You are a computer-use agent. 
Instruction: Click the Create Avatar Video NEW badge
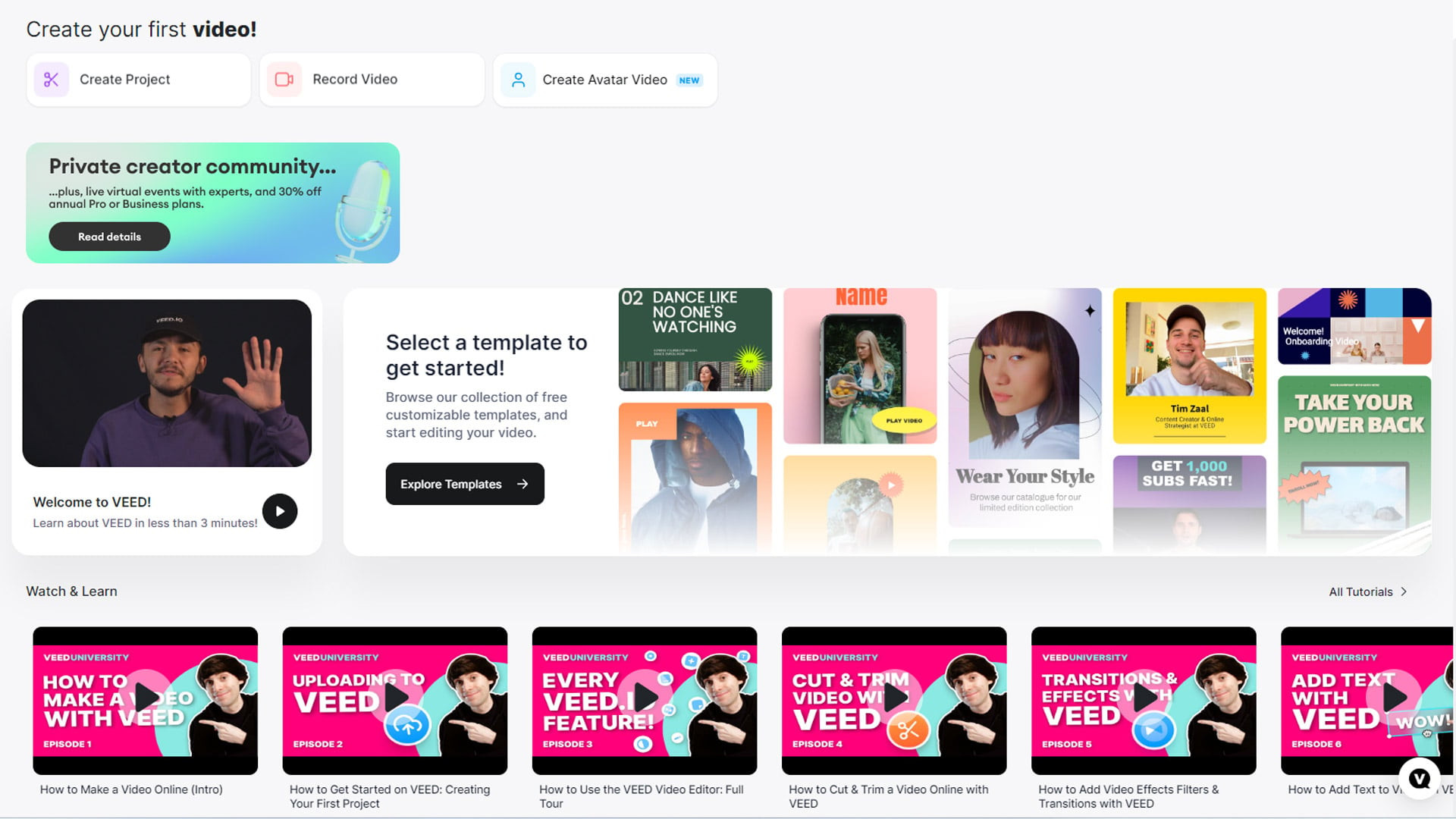(689, 80)
